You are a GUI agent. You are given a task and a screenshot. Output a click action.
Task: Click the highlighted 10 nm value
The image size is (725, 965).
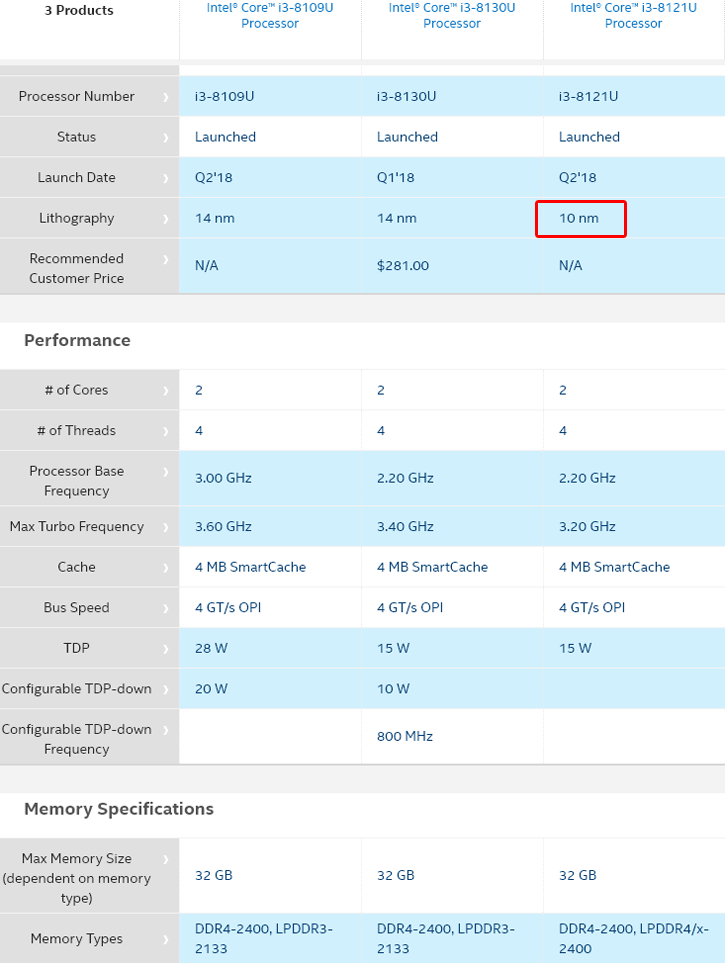pos(580,218)
